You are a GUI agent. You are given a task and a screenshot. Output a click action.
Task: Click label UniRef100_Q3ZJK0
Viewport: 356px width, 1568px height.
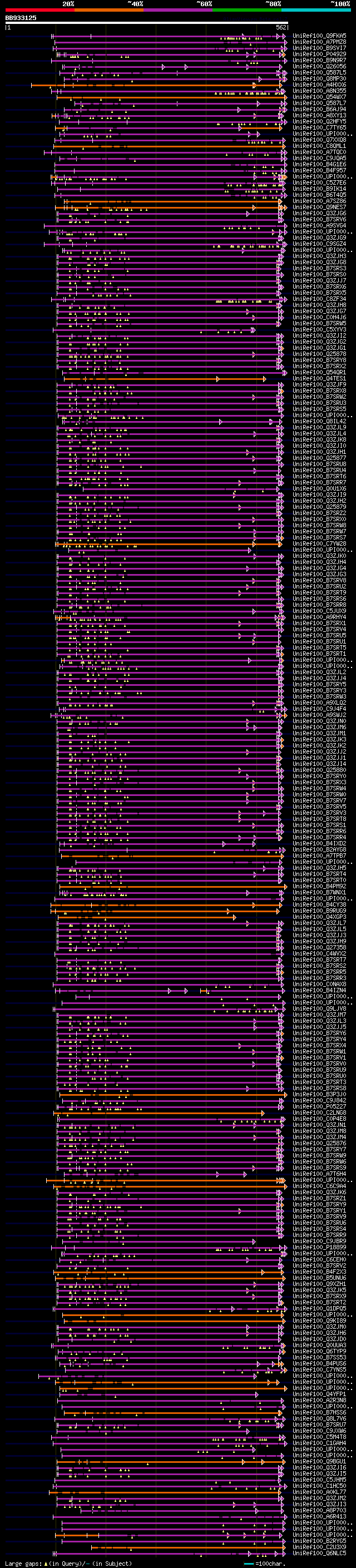tap(319, 556)
